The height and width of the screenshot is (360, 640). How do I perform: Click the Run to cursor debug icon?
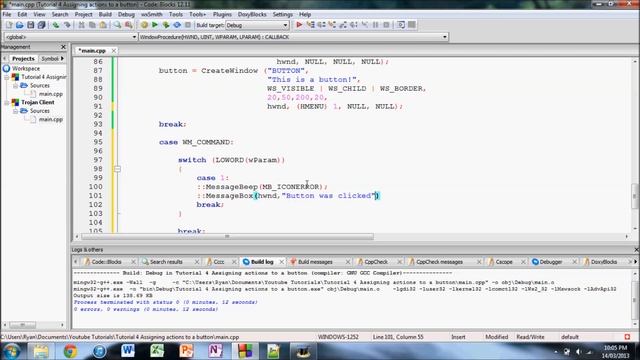click(x=310, y=25)
